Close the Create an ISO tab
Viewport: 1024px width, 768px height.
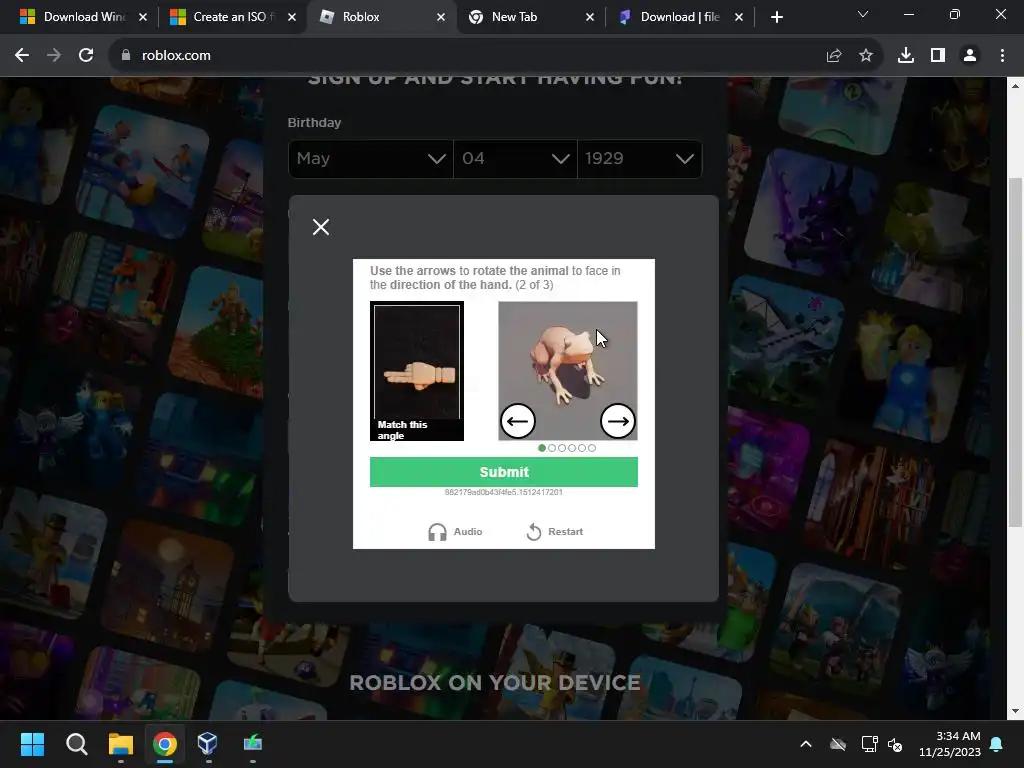tap(292, 18)
